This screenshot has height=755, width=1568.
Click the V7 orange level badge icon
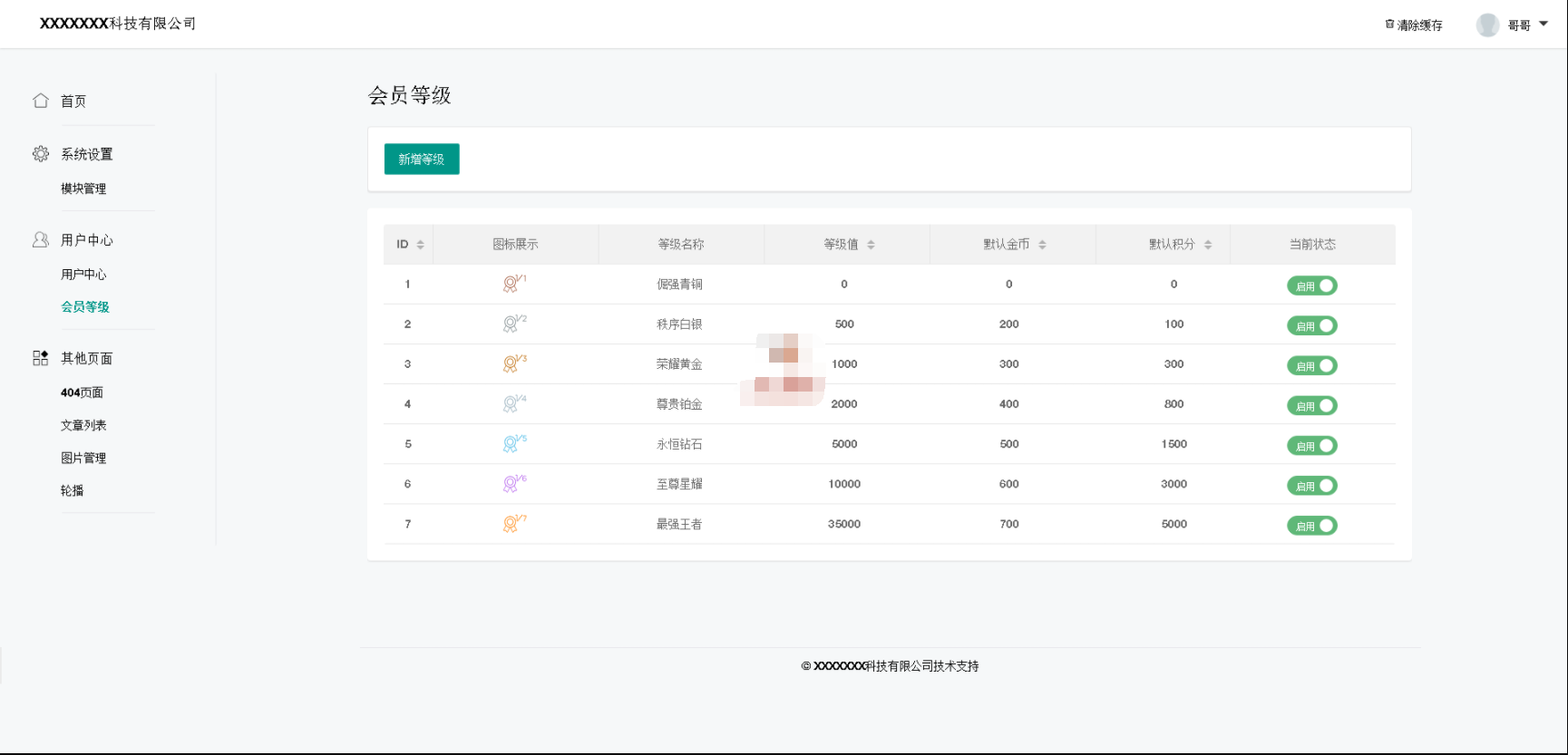pos(513,524)
